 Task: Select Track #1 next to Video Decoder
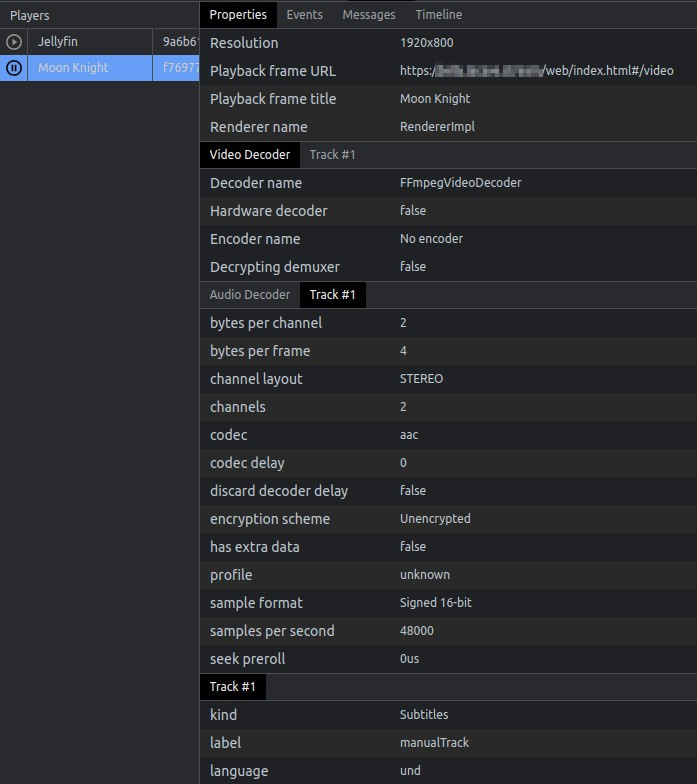click(x=332, y=154)
